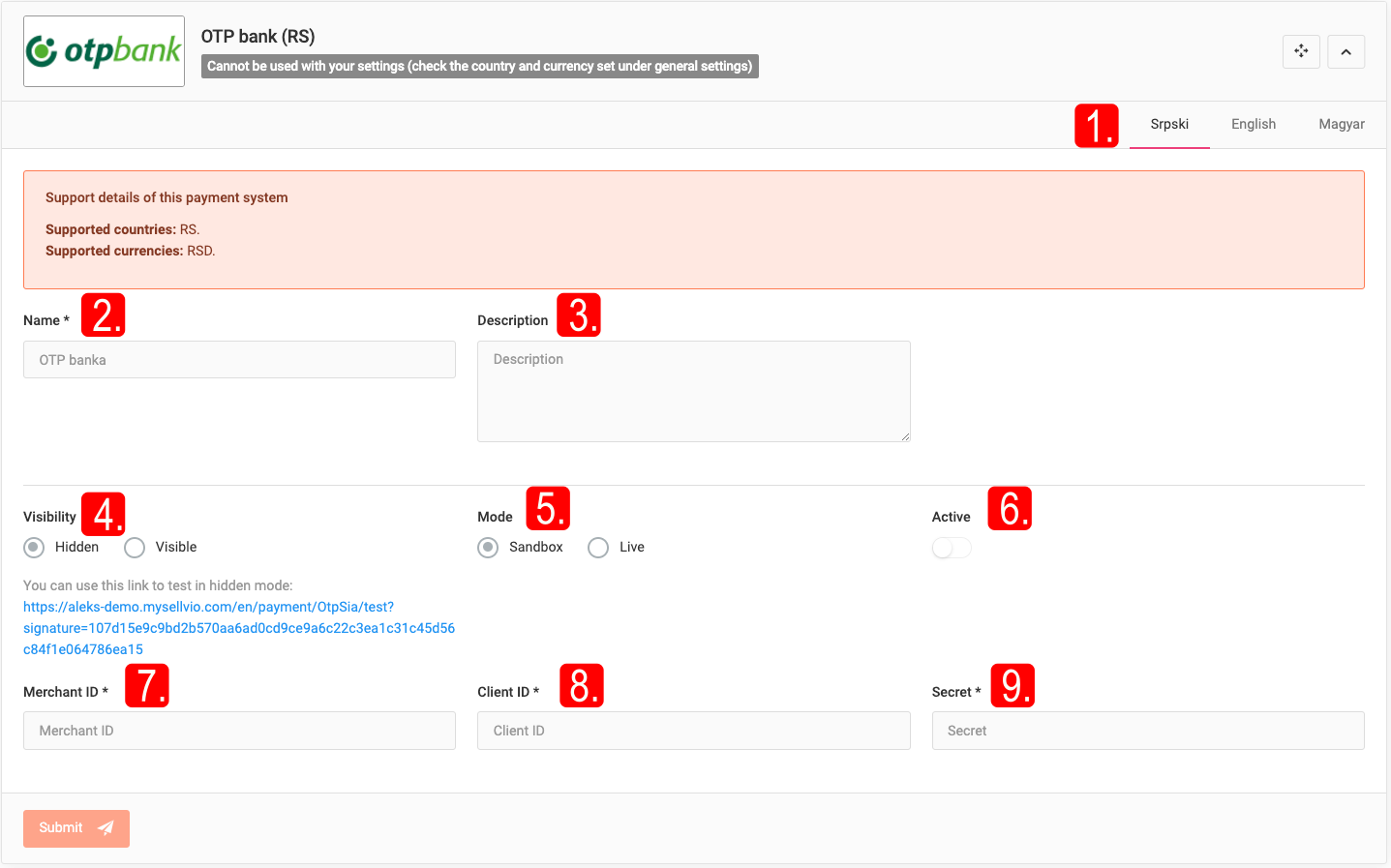Collapse the OTP bank panel
This screenshot has height=868, width=1391.
(x=1346, y=51)
